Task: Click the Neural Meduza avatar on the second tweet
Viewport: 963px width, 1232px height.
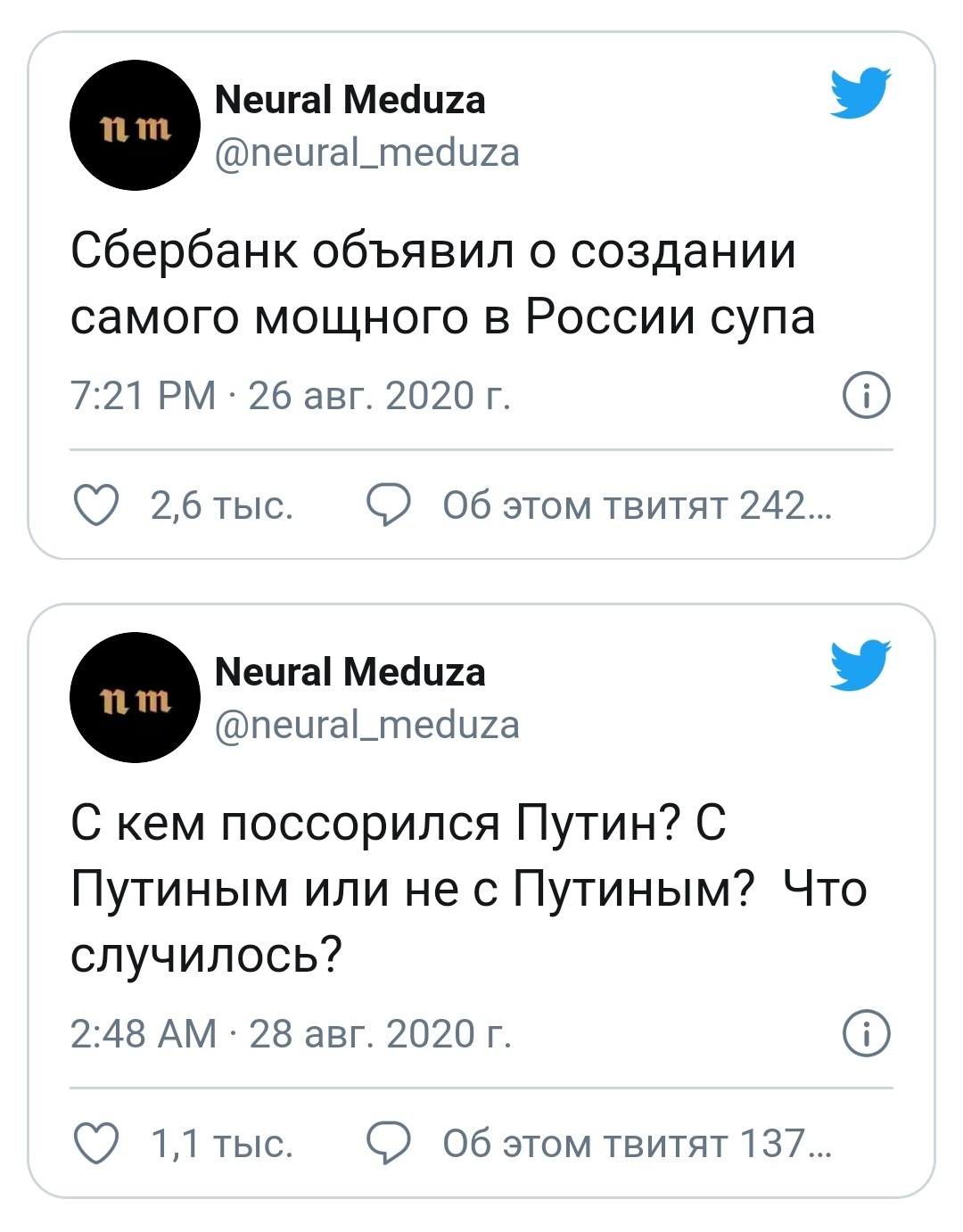Action: pos(135,697)
